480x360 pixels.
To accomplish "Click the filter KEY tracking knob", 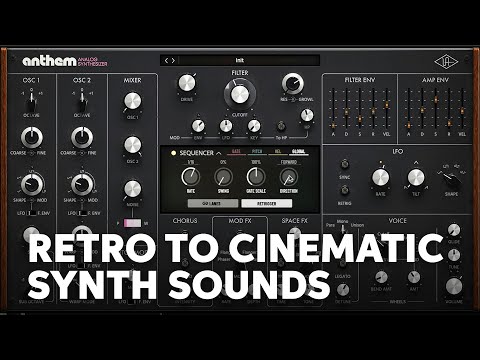I will pyautogui.click(x=254, y=126).
